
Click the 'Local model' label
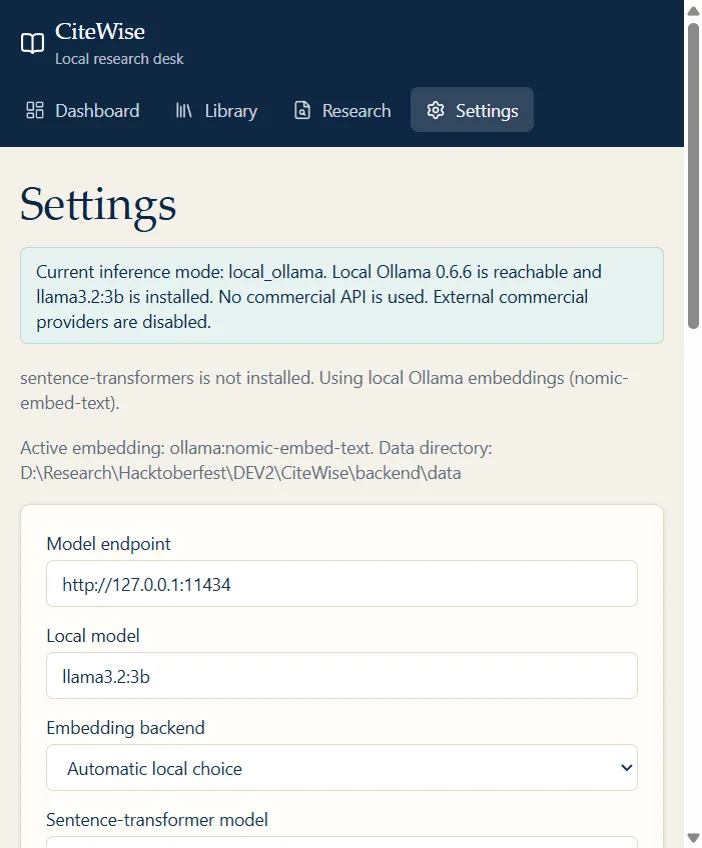93,635
